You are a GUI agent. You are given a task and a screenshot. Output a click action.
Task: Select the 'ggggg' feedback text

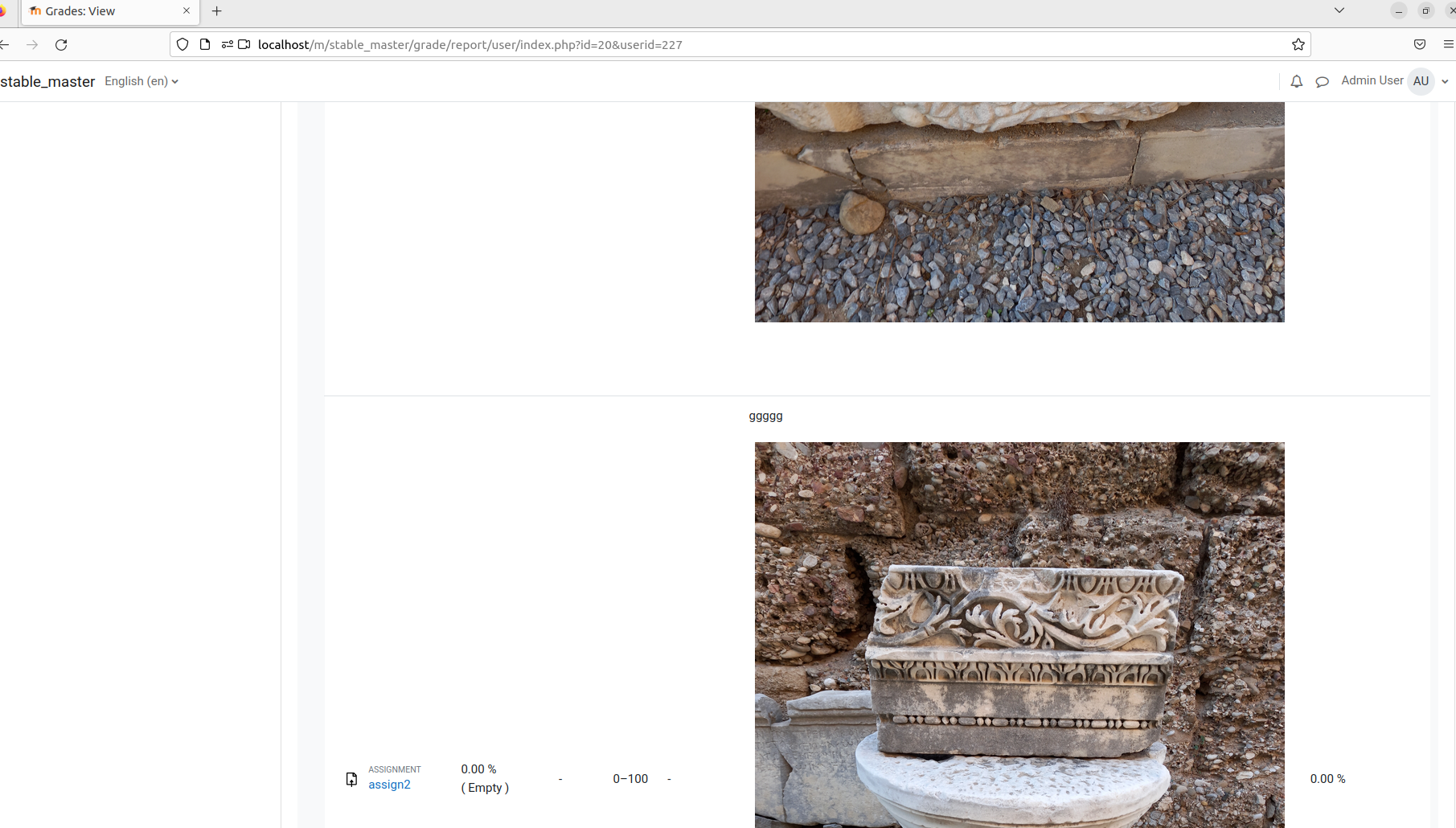(x=765, y=416)
